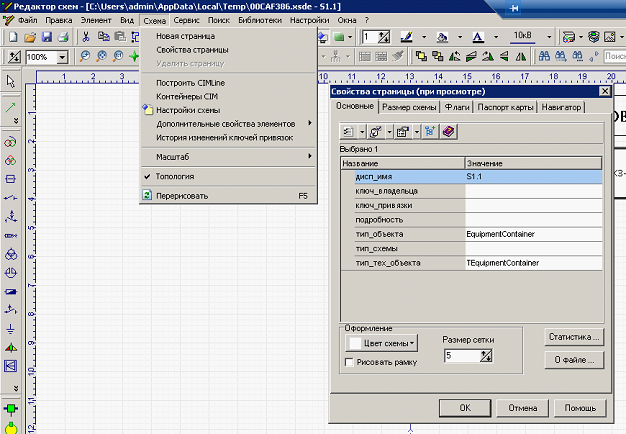
Task: Click the Save floppy disk icon
Action: click(47, 37)
